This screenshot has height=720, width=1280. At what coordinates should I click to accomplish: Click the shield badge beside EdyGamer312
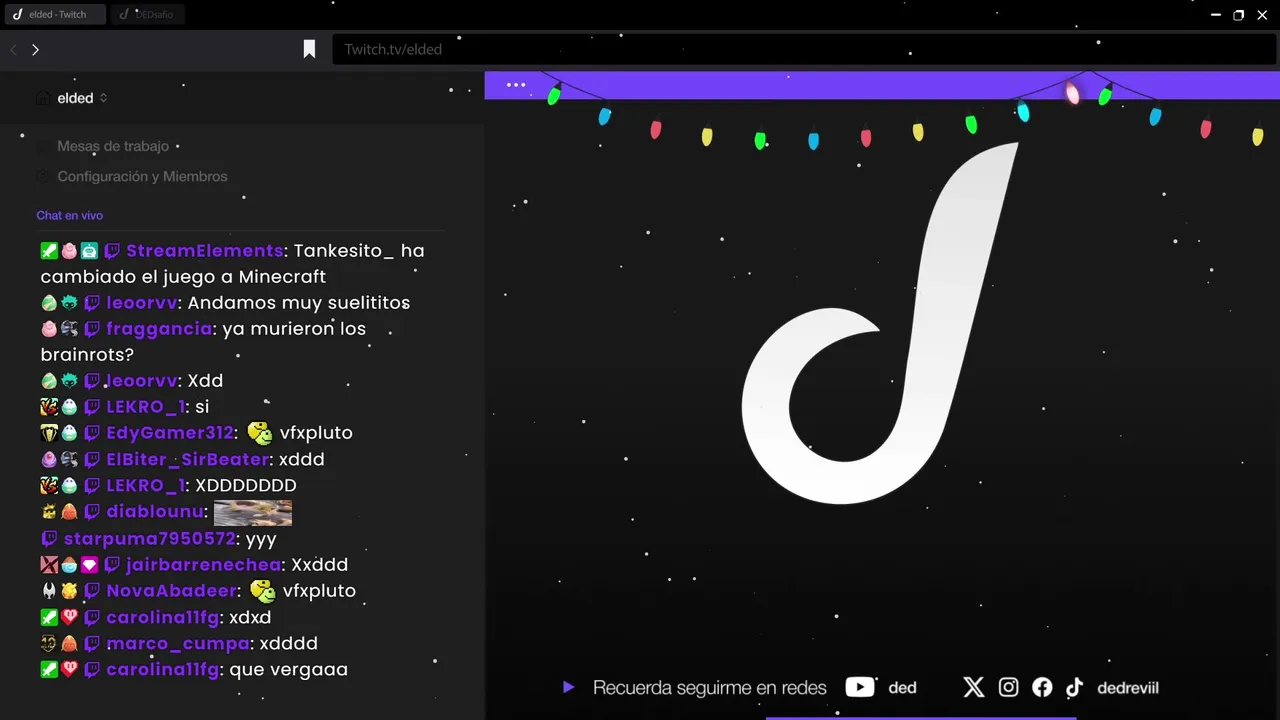point(49,432)
